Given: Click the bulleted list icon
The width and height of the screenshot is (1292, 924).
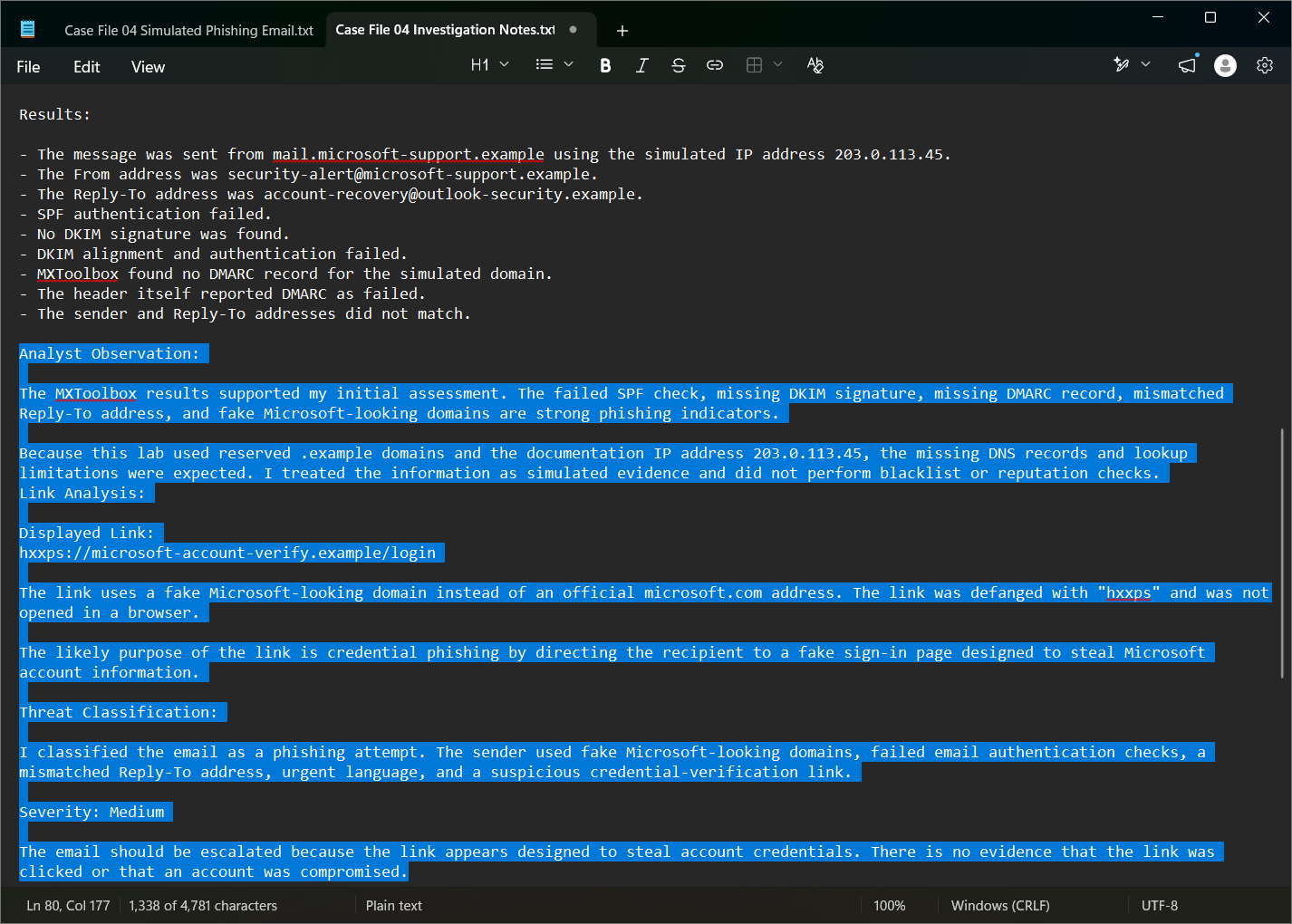Looking at the screenshot, I should 544,65.
